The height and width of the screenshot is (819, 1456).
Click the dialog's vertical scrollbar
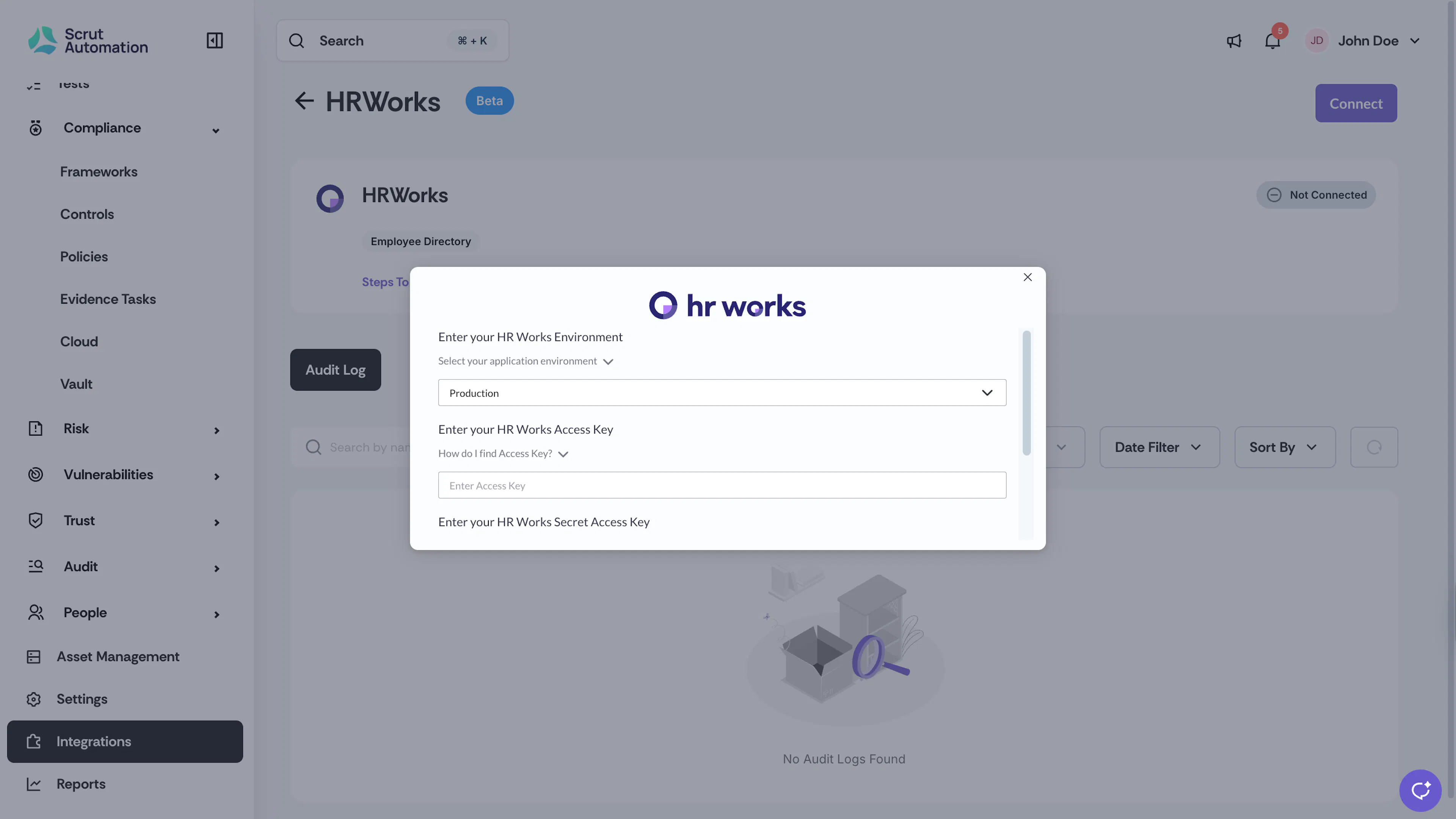(x=1026, y=393)
